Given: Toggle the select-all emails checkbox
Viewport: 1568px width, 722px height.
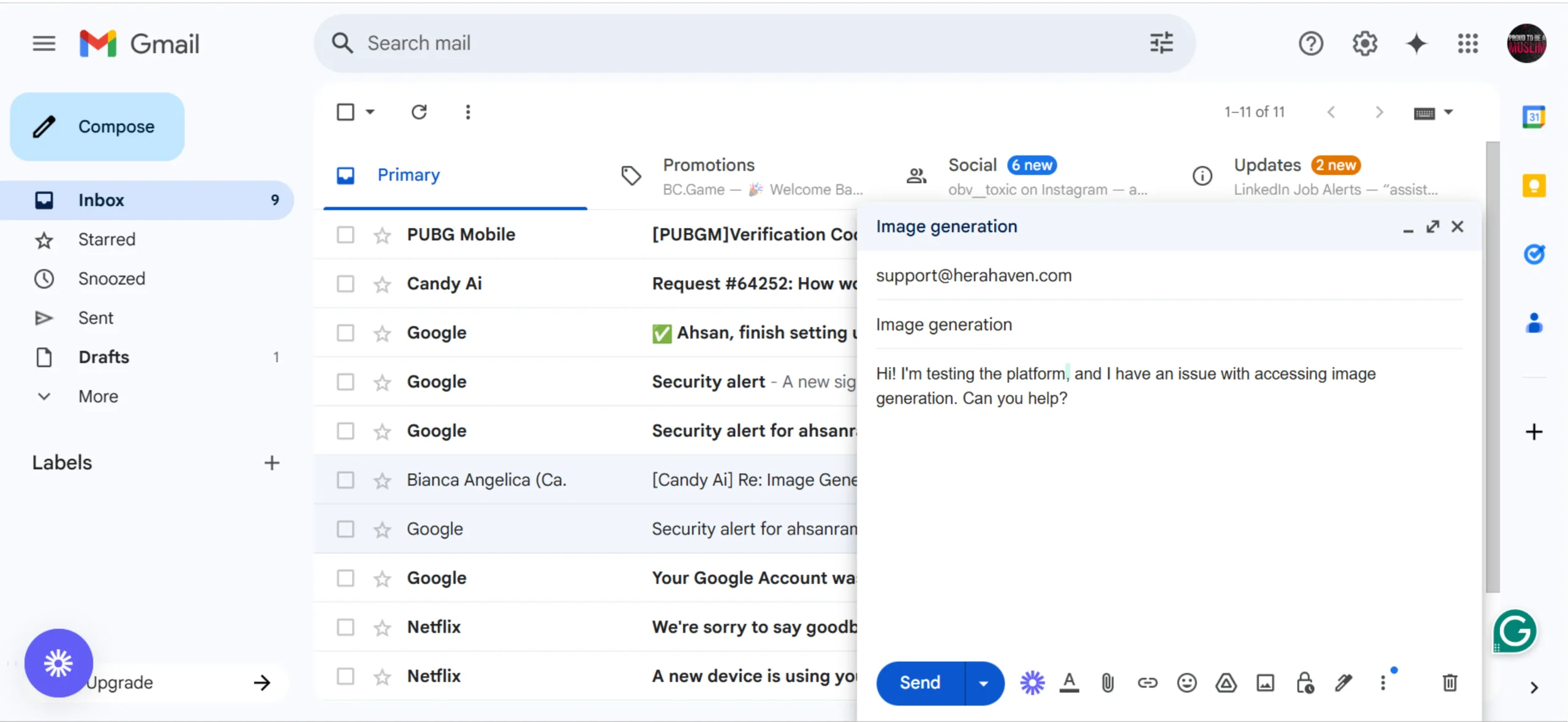Looking at the screenshot, I should click(x=345, y=112).
